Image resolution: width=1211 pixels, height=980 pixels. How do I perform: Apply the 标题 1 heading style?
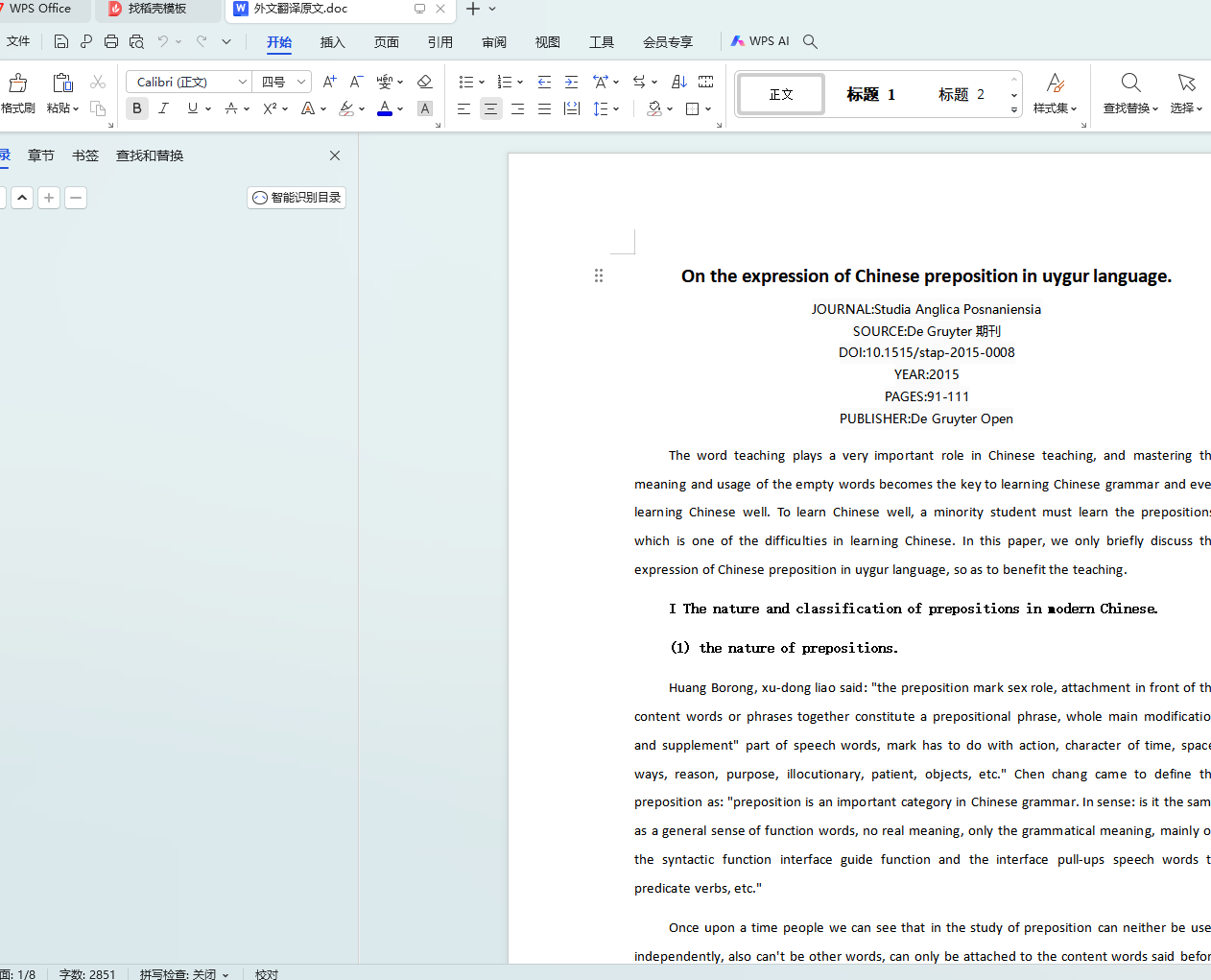click(x=870, y=94)
